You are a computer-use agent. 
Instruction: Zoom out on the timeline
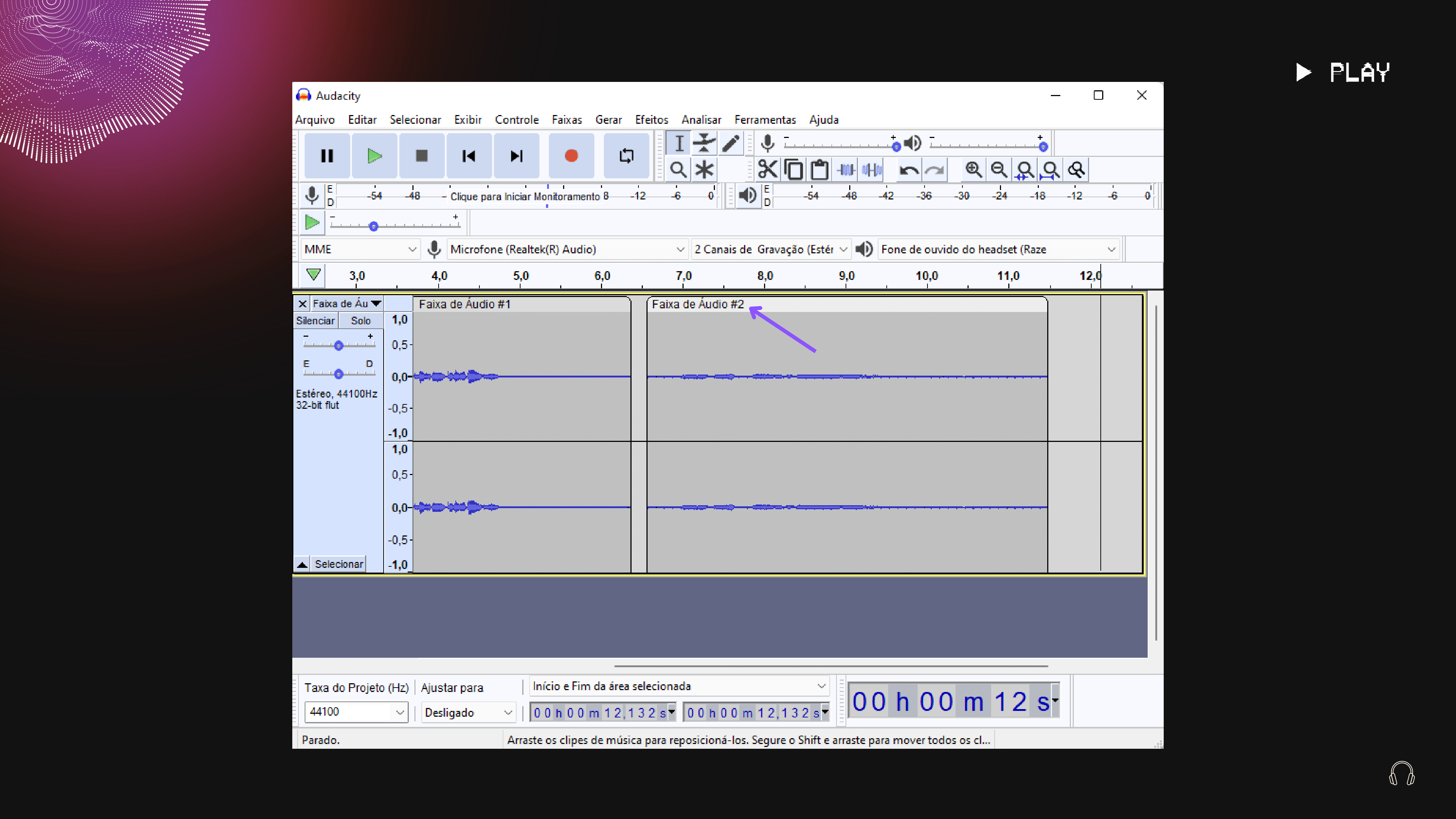pos(999,170)
